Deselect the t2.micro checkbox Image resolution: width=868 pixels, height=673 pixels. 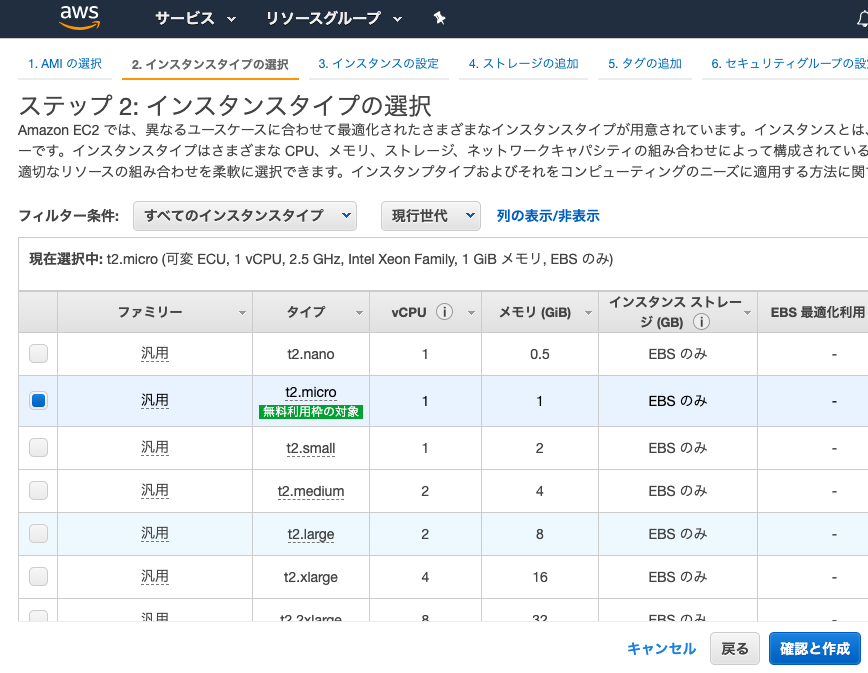pos(37,400)
